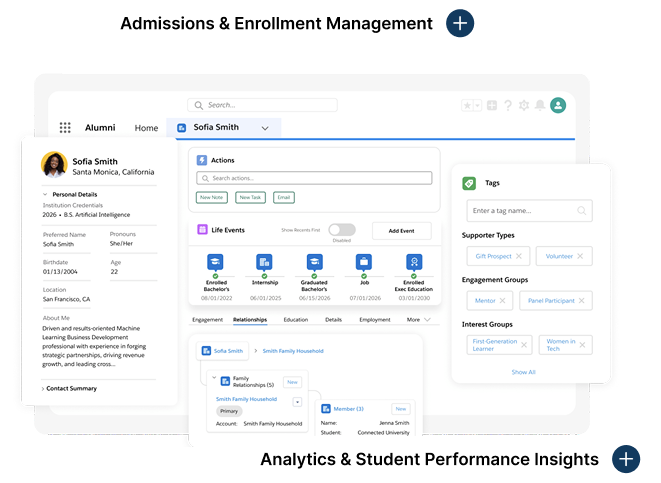This screenshot has height=483, width=661.
Task: Open the notifications bell icon
Action: (x=540, y=105)
